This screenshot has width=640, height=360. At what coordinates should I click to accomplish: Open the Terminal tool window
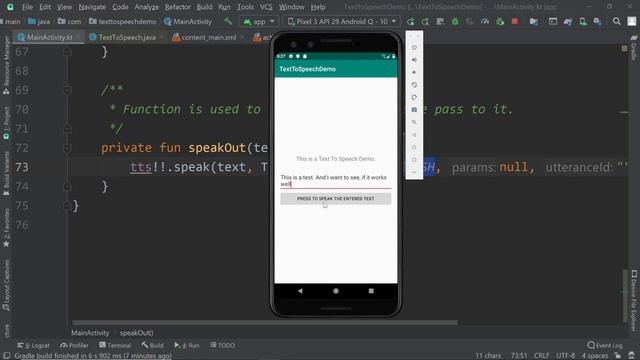click(115, 345)
